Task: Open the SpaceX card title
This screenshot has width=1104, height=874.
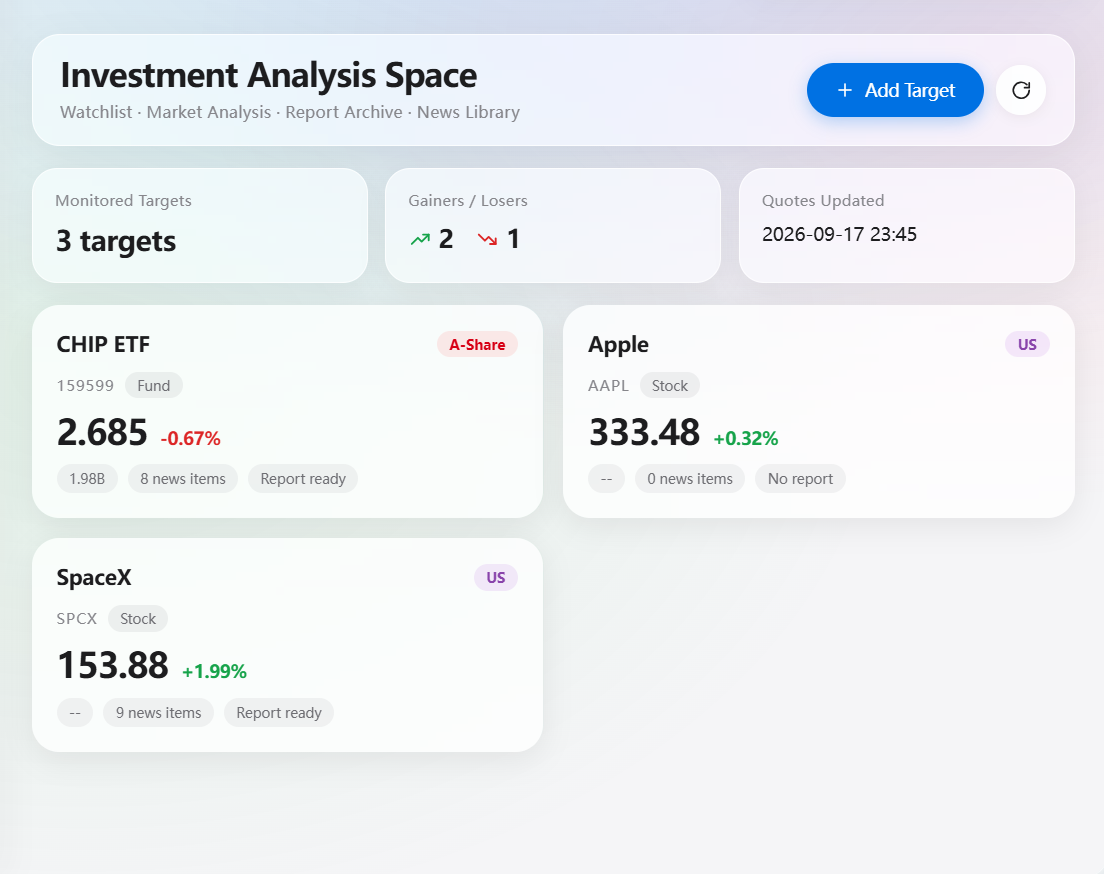Action: [x=94, y=578]
